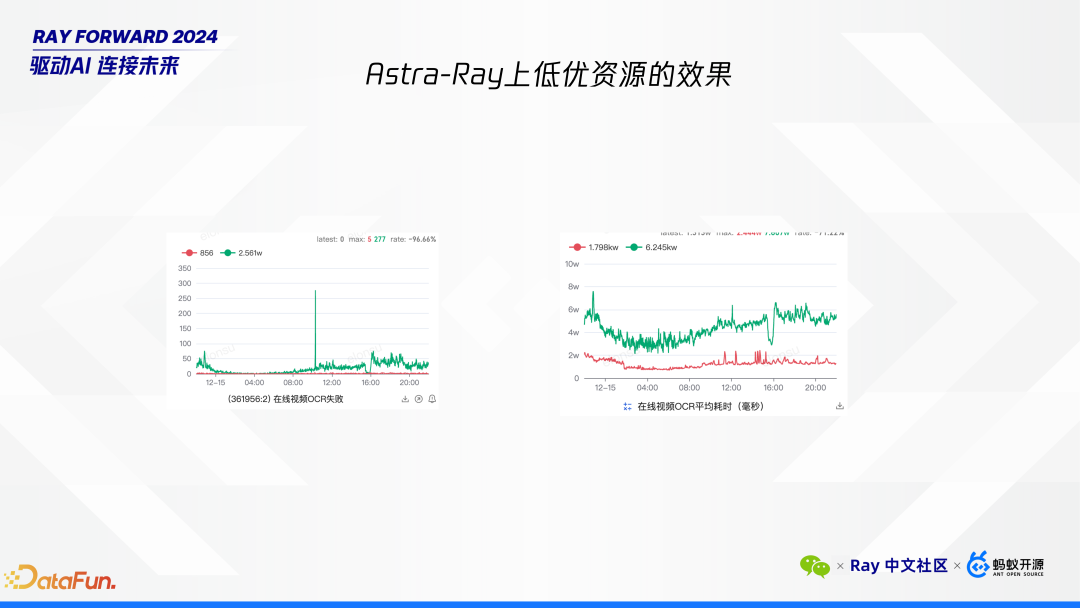The height and width of the screenshot is (608, 1080).
Task: Click the Ant Open Source logo
Action: coord(1003,566)
